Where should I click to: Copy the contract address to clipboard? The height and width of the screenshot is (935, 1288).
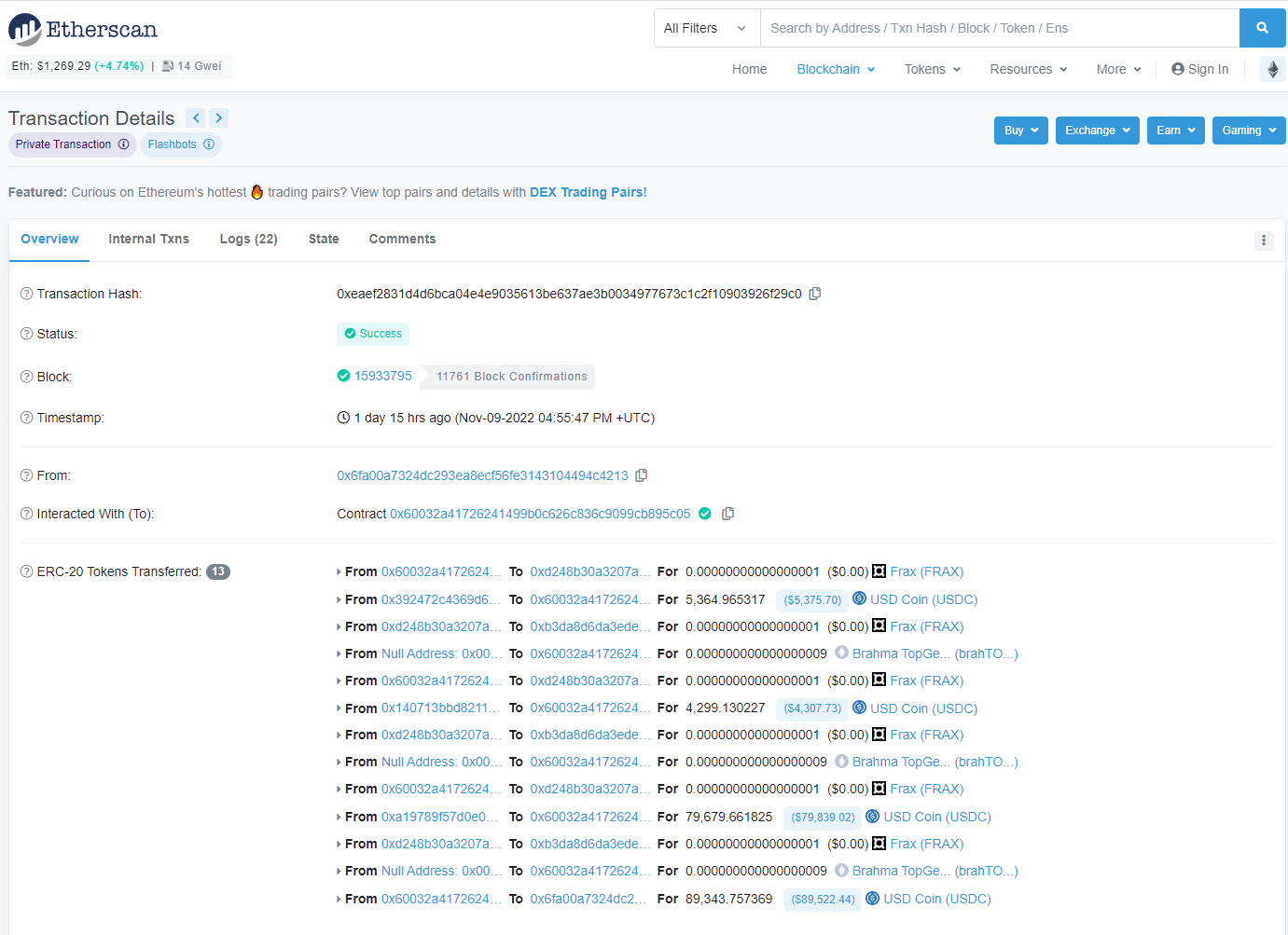(728, 514)
